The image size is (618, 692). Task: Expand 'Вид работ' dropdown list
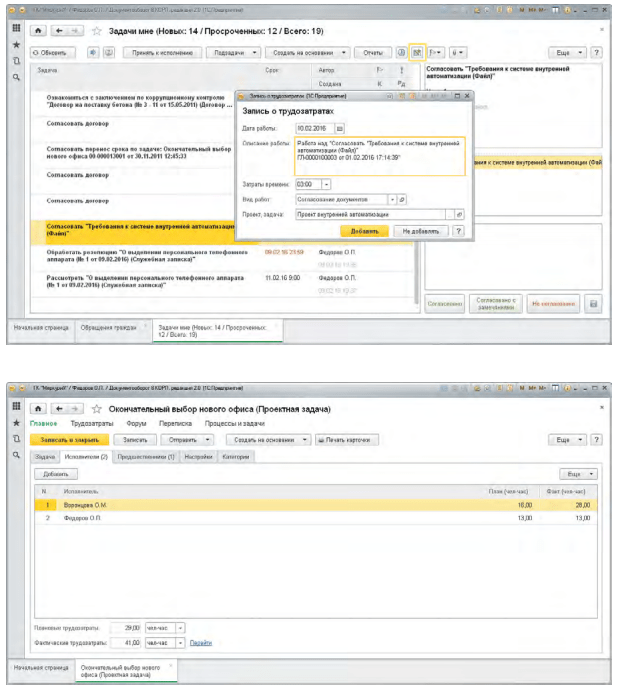click(392, 199)
